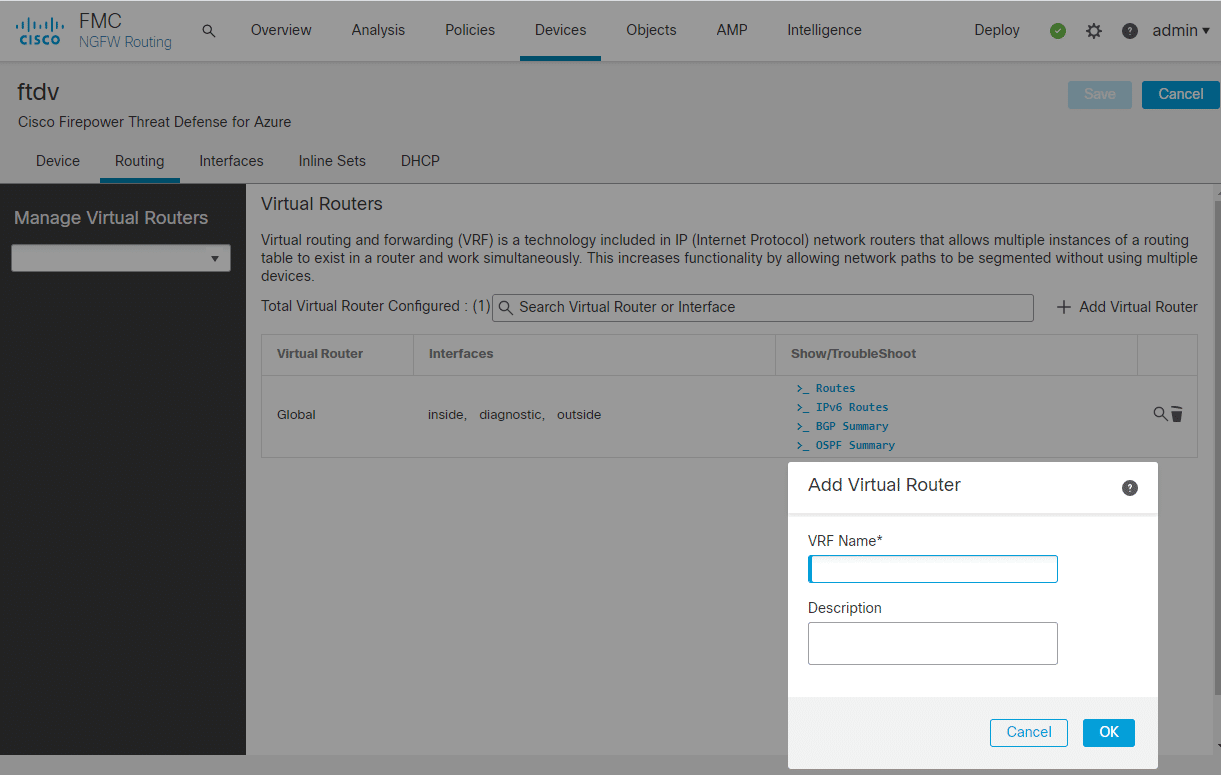Click the Virtual Routers heading
1221x775 pixels.
(x=322, y=204)
